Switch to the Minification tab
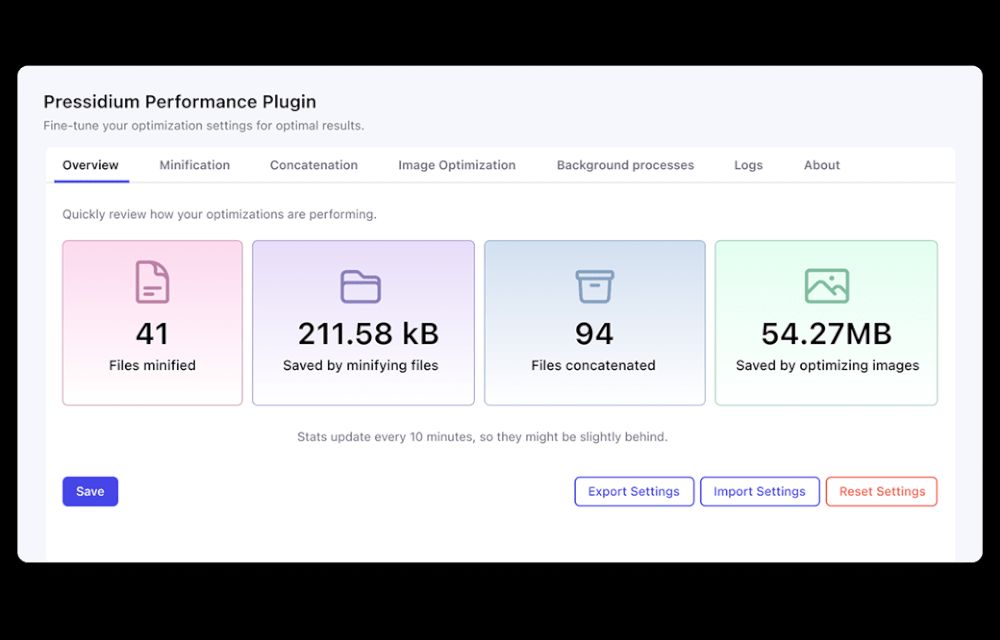This screenshot has width=1000, height=640. pos(195,165)
